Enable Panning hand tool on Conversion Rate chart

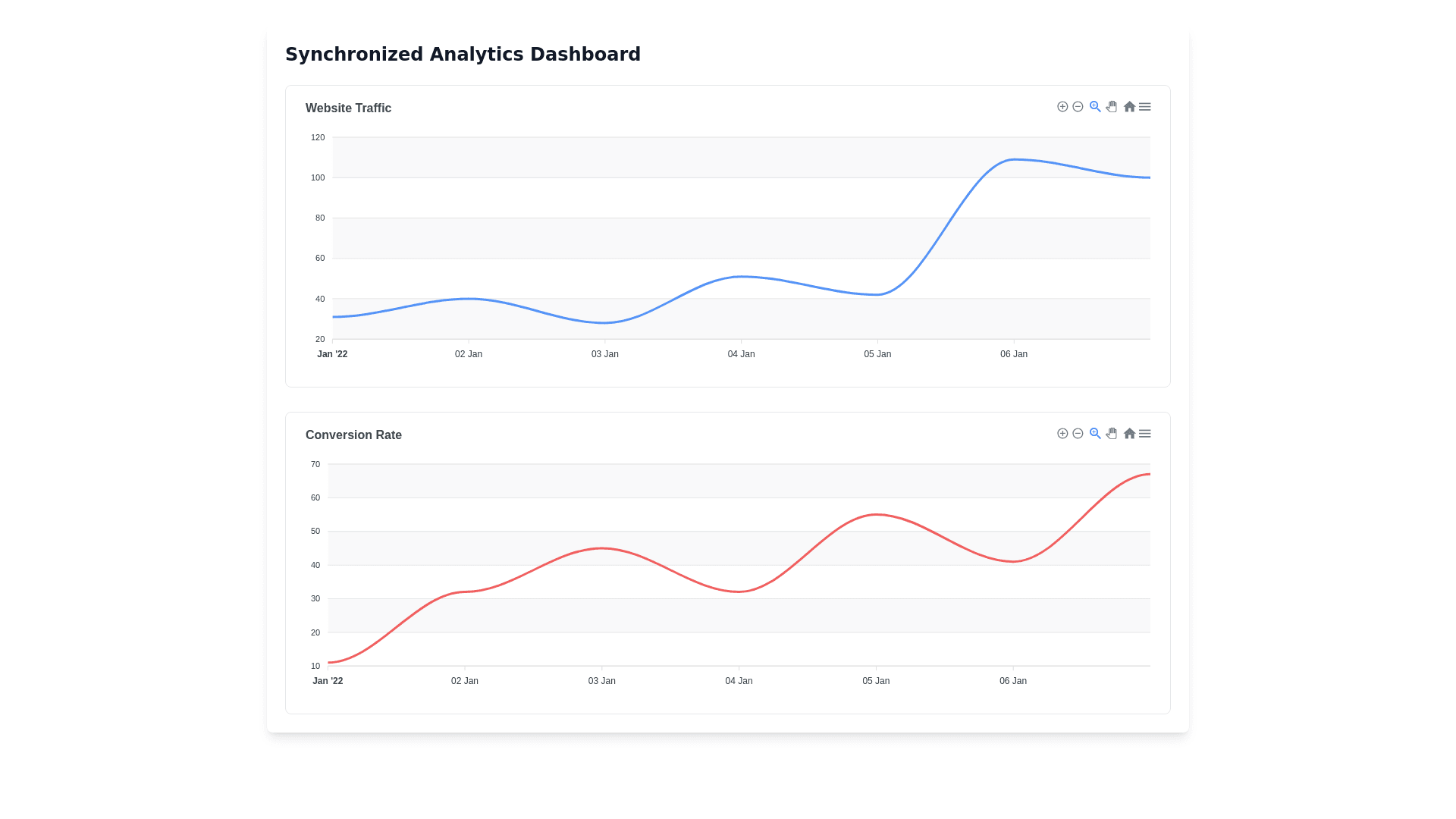click(1112, 434)
